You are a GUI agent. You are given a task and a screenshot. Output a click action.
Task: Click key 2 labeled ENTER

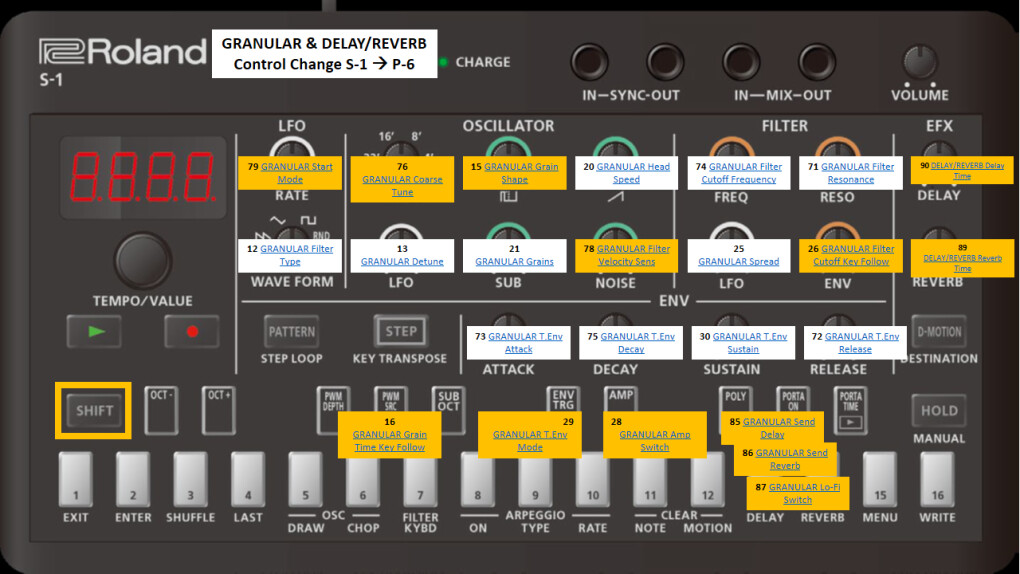[x=133, y=479]
